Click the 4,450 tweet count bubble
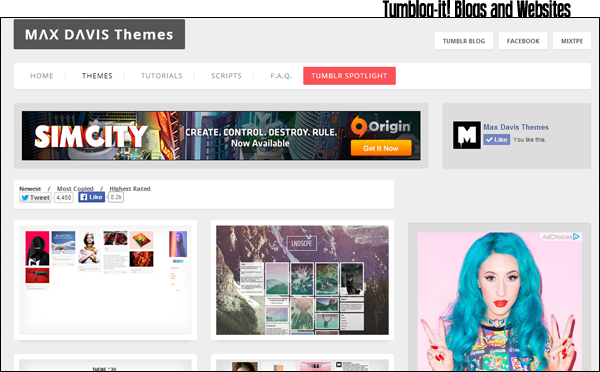The height and width of the screenshot is (372, 600). pos(64,197)
